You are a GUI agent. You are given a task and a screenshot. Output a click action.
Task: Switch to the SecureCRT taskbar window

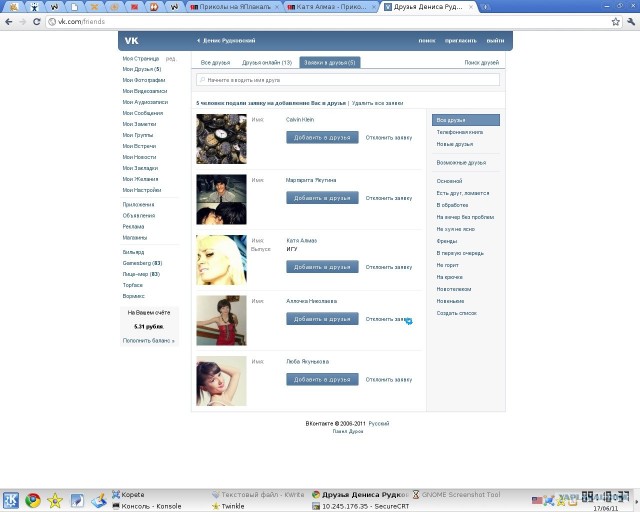click(360, 506)
